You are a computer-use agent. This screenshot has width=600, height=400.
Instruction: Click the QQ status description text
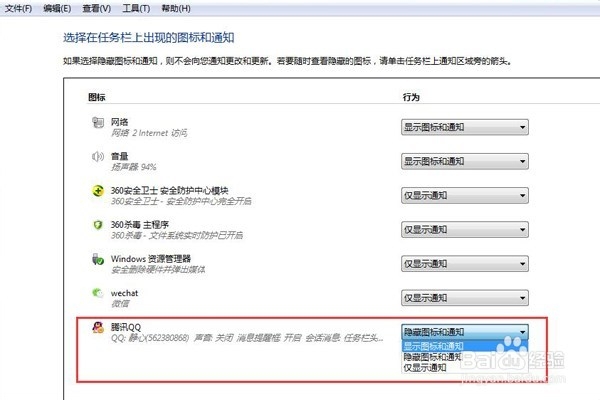click(247, 338)
